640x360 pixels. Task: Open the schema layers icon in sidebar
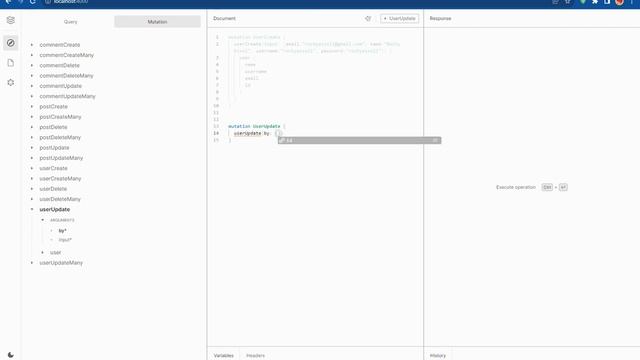tap(11, 20)
